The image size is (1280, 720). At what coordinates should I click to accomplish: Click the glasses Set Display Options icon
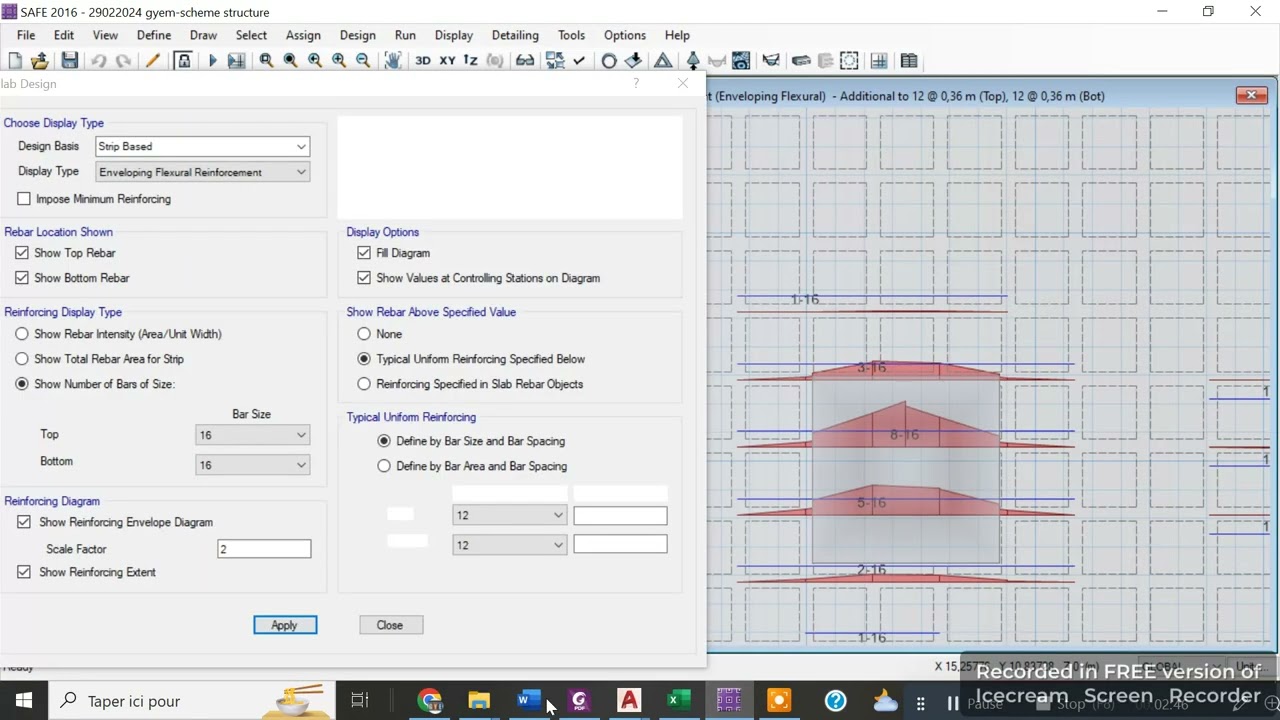[x=525, y=61]
